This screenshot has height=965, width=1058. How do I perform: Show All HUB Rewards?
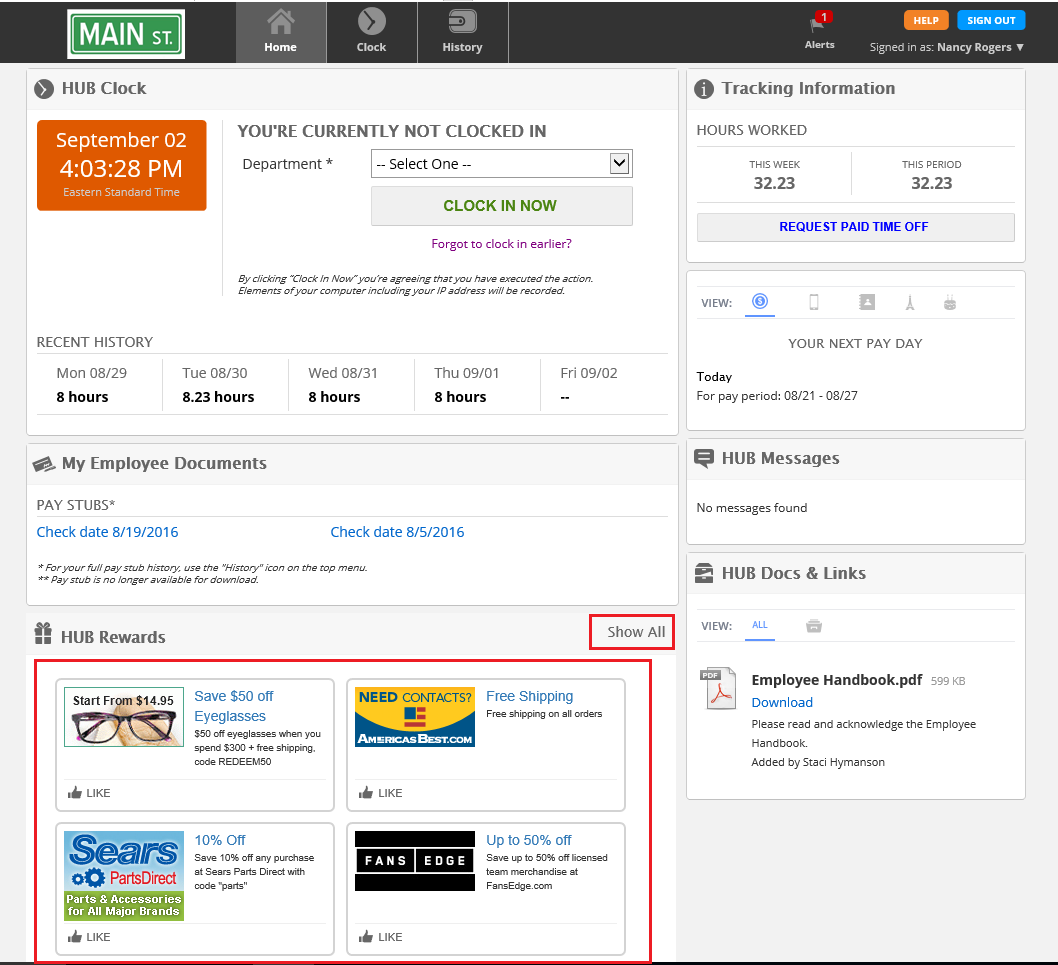click(x=635, y=632)
